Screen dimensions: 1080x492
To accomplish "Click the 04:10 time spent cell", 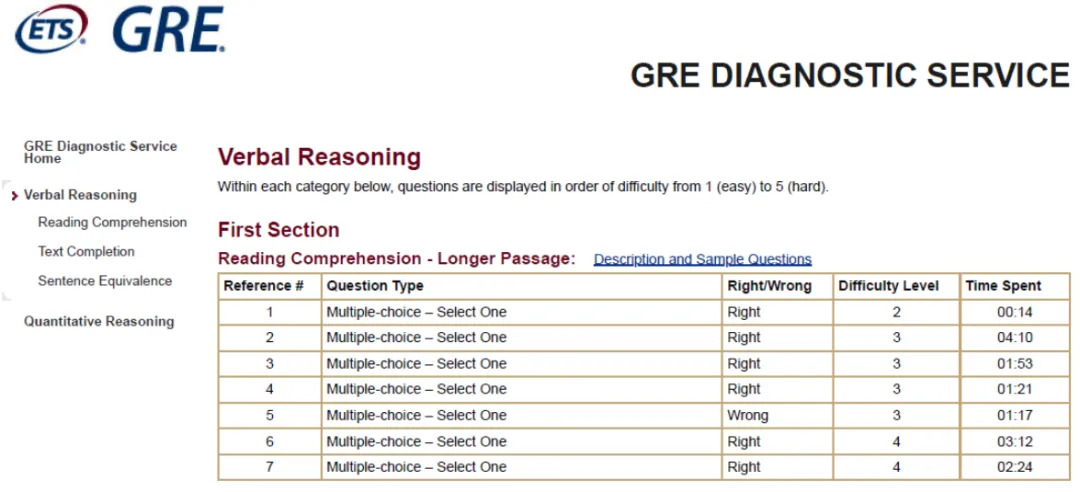I will 1015,338.
